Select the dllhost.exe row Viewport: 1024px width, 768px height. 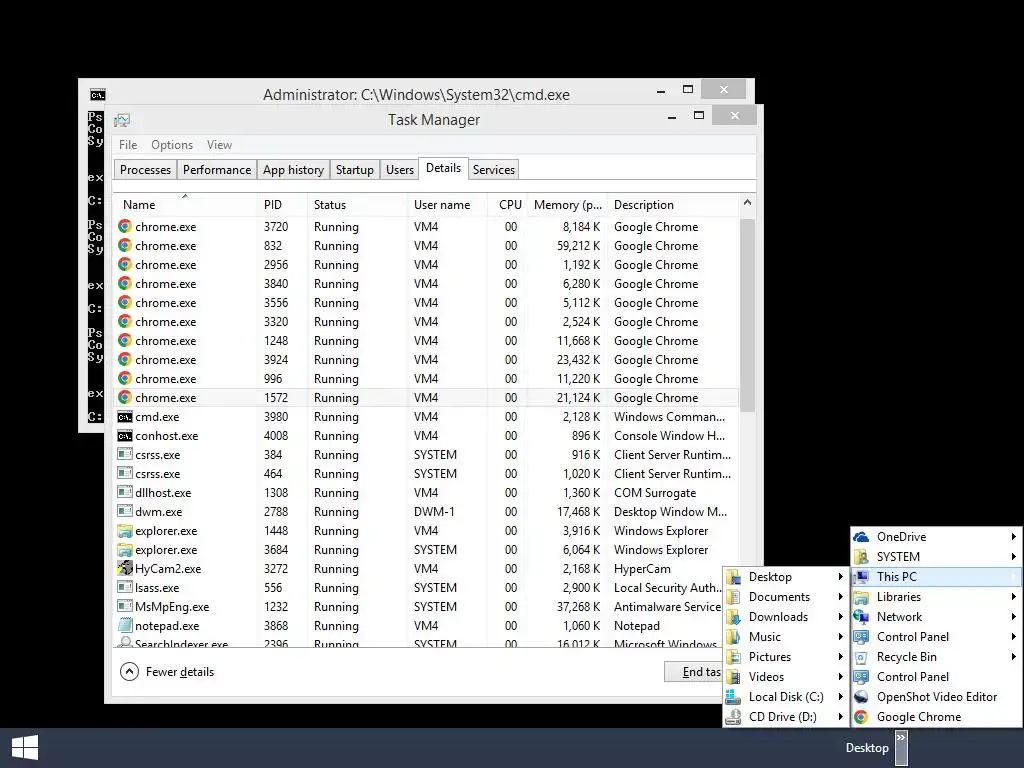click(426, 492)
